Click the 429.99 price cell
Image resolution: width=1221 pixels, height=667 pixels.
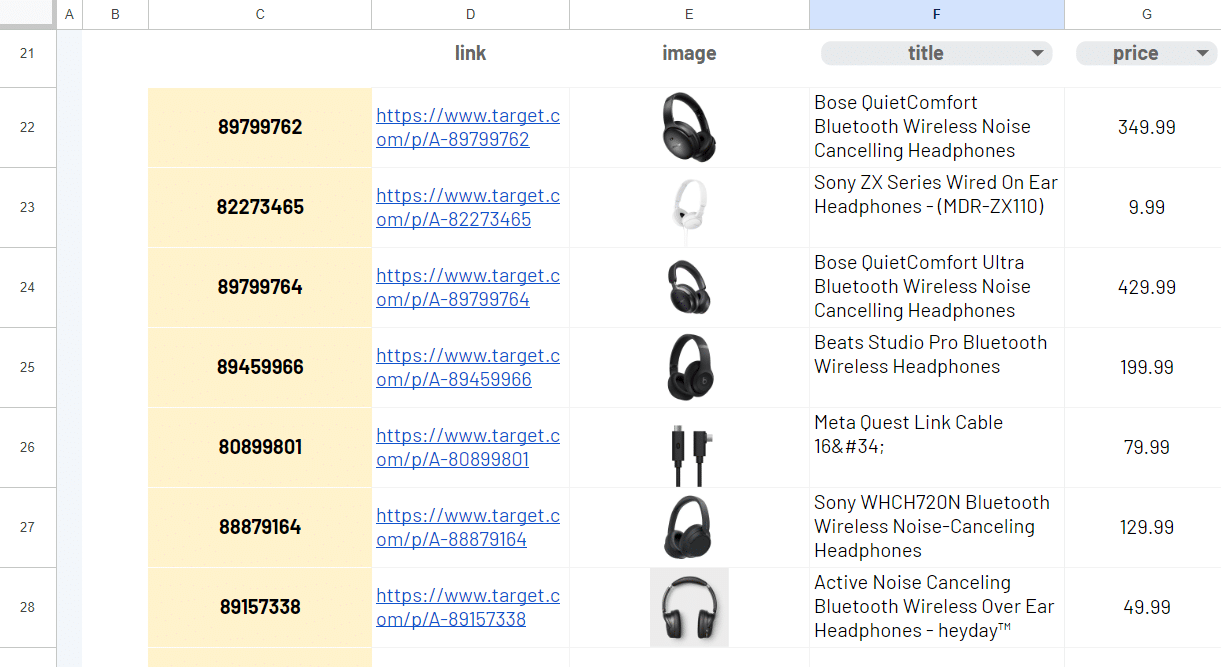click(1146, 287)
